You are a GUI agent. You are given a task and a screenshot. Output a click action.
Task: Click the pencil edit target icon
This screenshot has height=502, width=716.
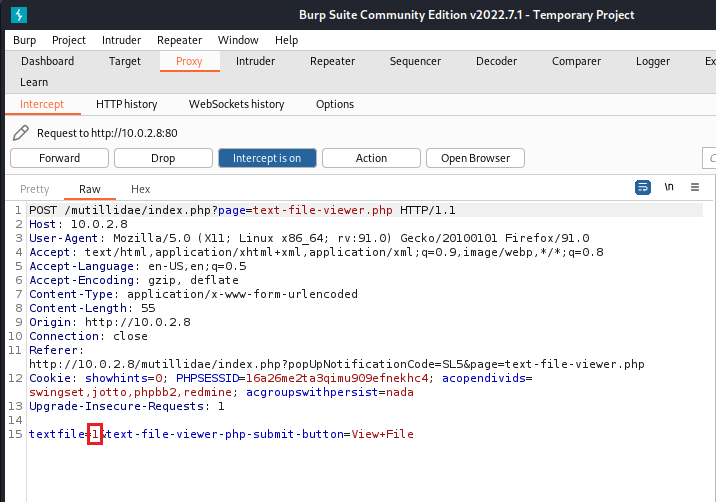pyautogui.click(x=21, y=133)
